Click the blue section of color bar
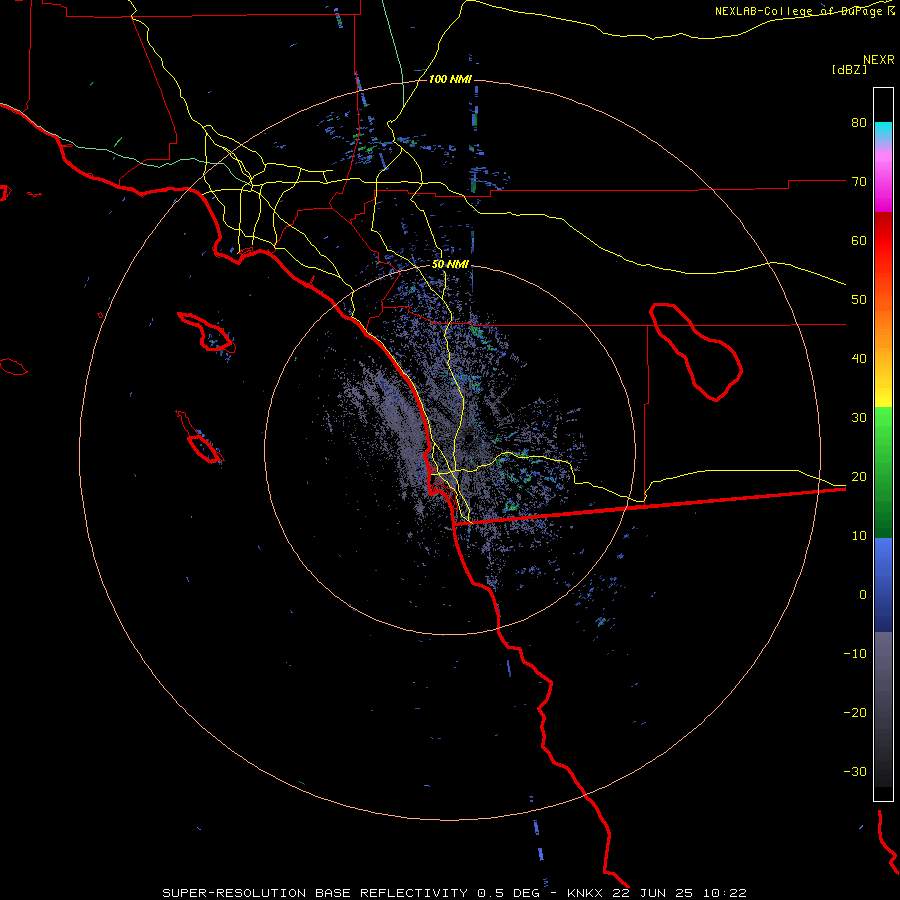This screenshot has height=900, width=900. (883, 584)
